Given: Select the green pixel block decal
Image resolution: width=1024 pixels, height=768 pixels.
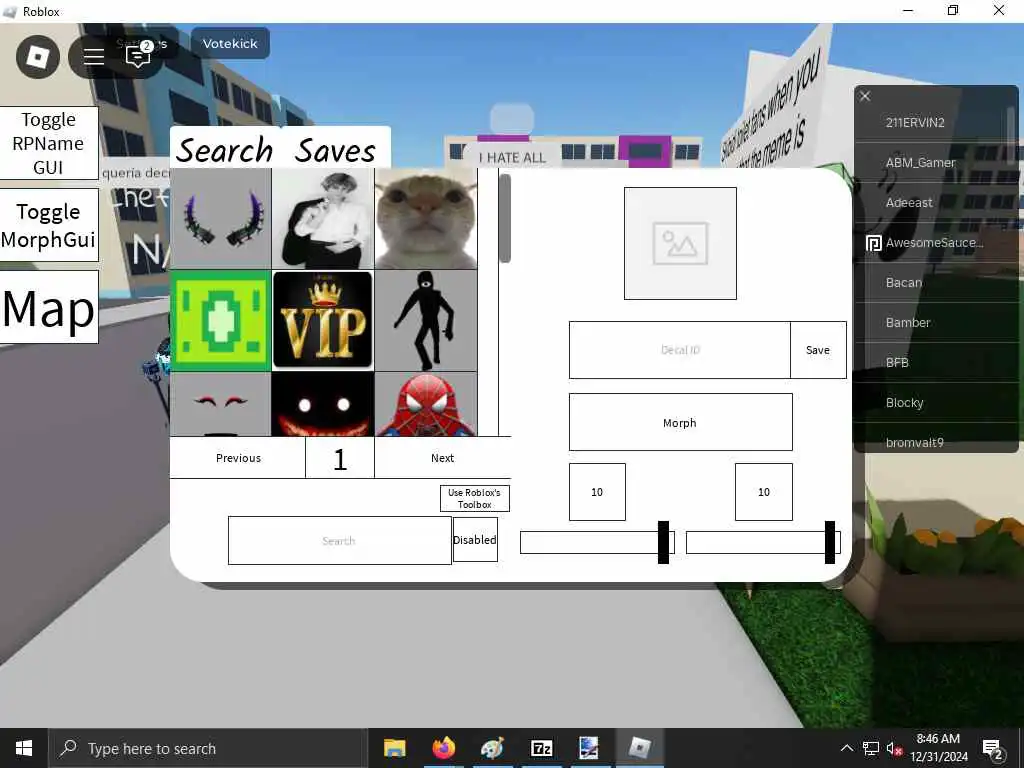Looking at the screenshot, I should tap(221, 321).
